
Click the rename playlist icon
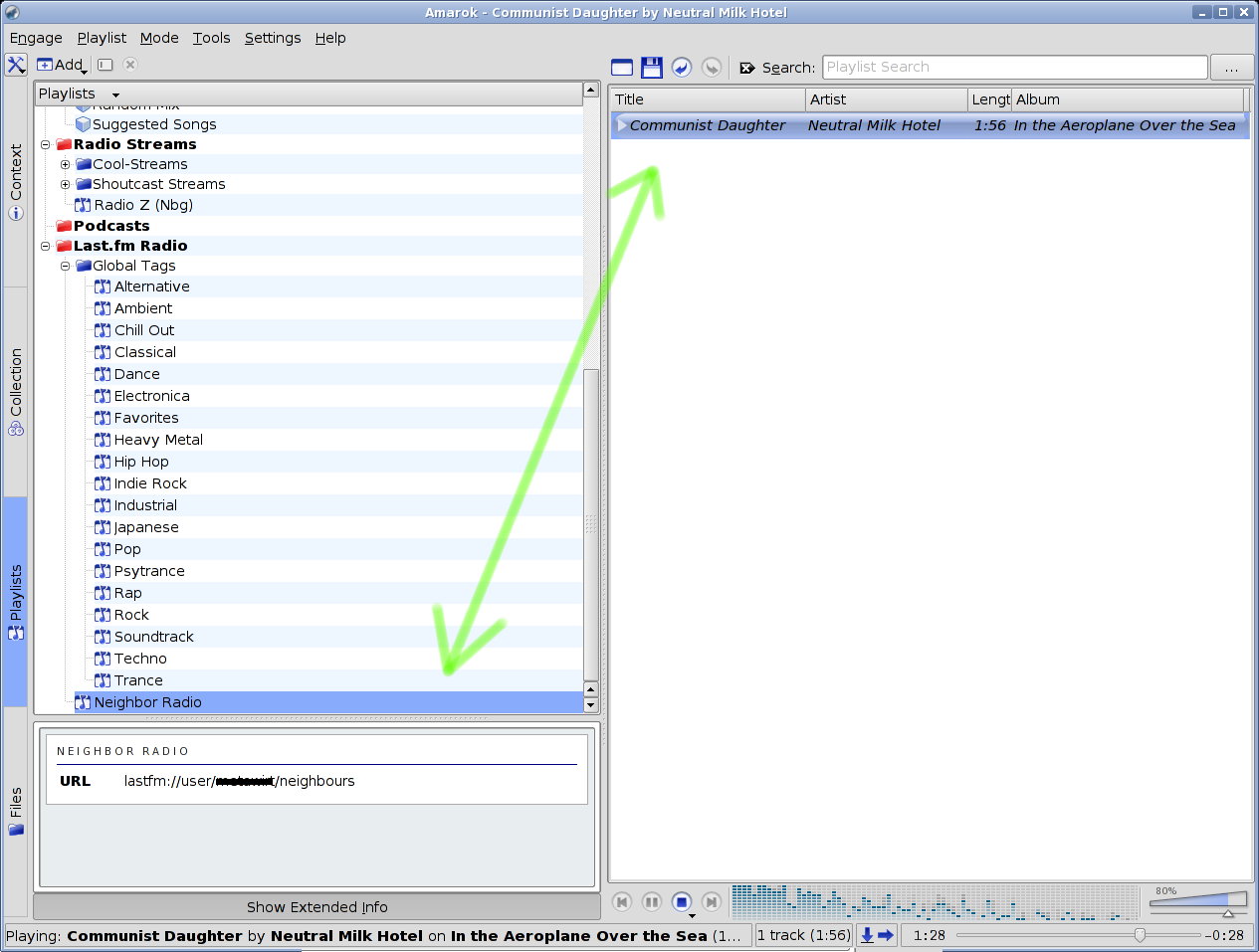105,65
